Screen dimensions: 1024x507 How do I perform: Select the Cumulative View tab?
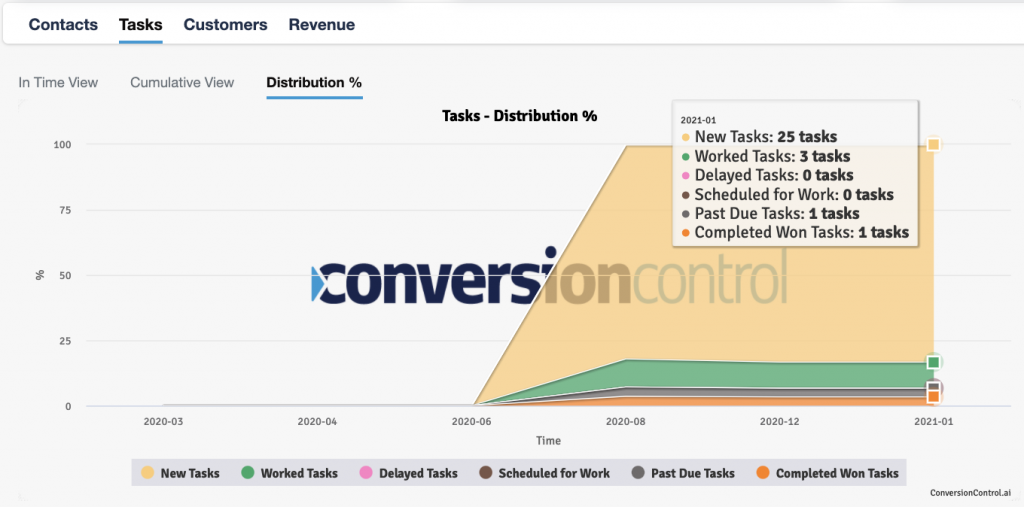point(182,82)
